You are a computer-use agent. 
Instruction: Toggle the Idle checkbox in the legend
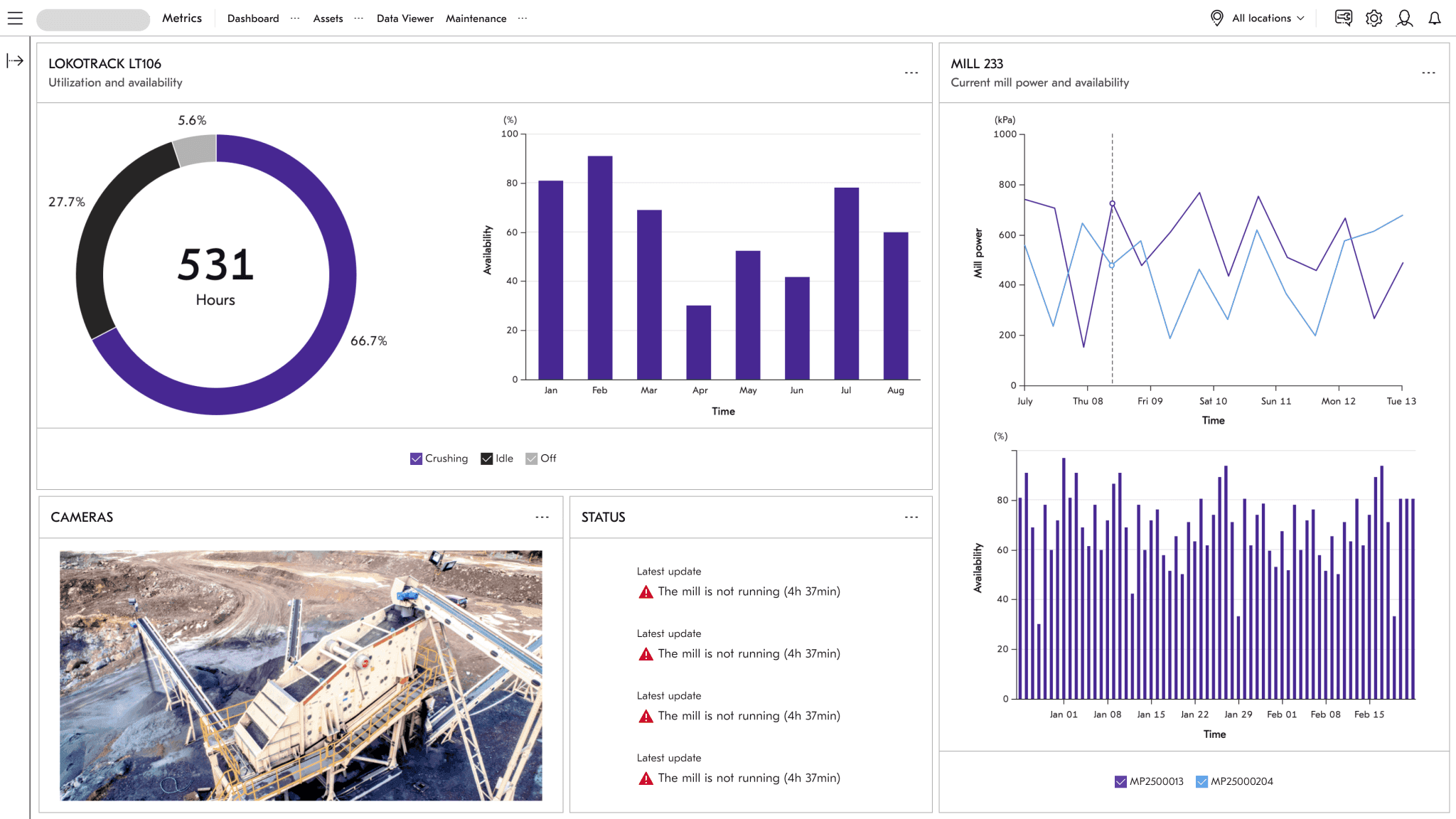coord(487,459)
